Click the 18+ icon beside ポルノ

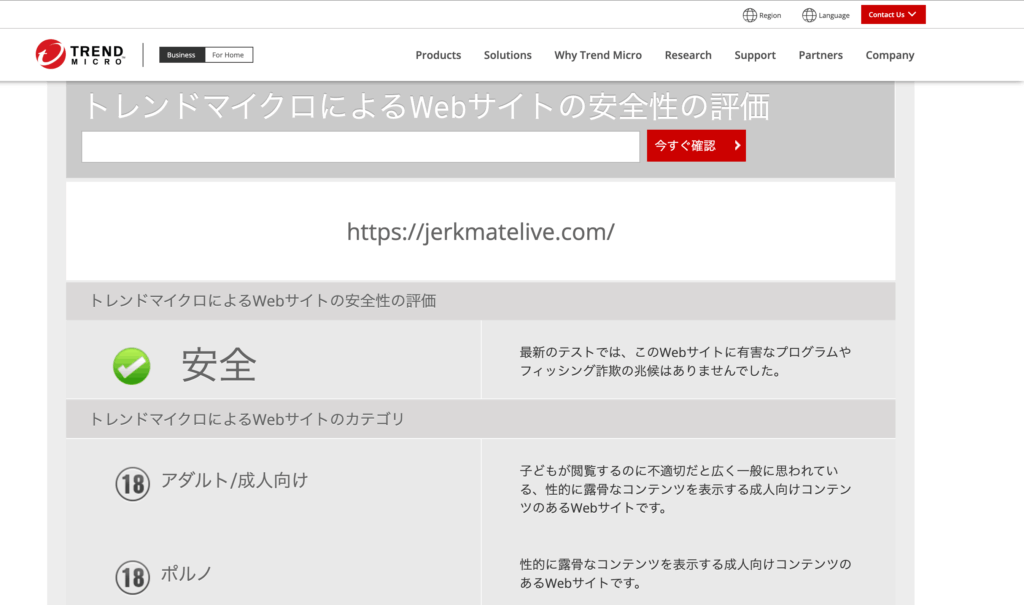pos(133,577)
